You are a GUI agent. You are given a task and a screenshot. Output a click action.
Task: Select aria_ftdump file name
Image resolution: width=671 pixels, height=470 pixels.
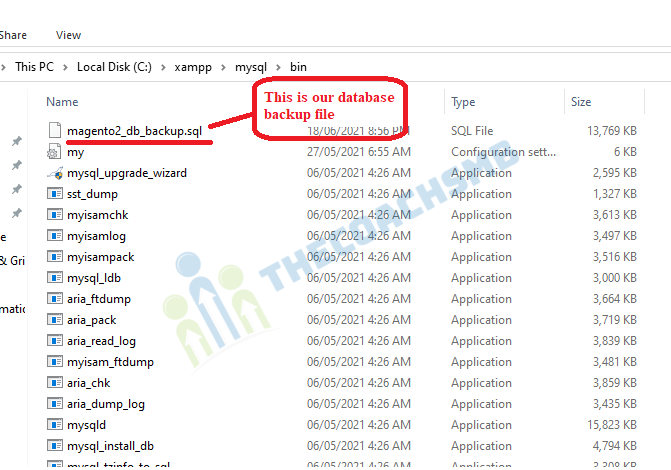pos(99,299)
